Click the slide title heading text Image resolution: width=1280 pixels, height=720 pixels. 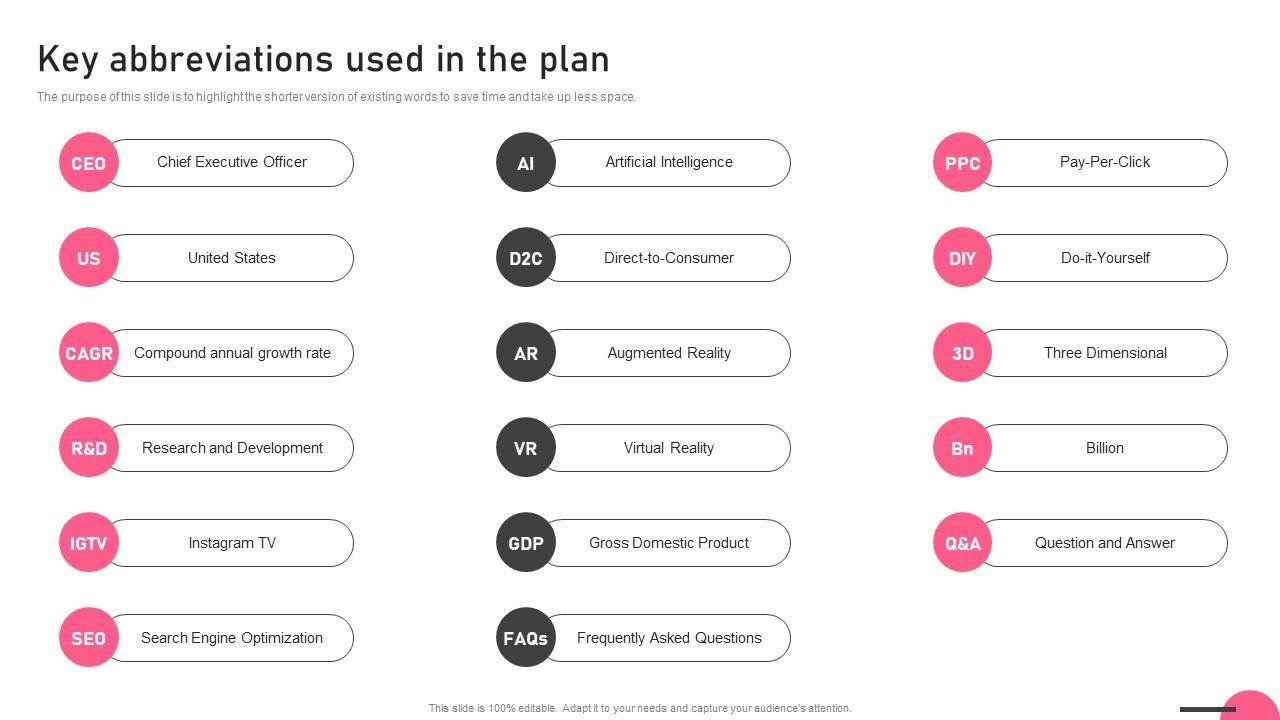[x=323, y=60]
